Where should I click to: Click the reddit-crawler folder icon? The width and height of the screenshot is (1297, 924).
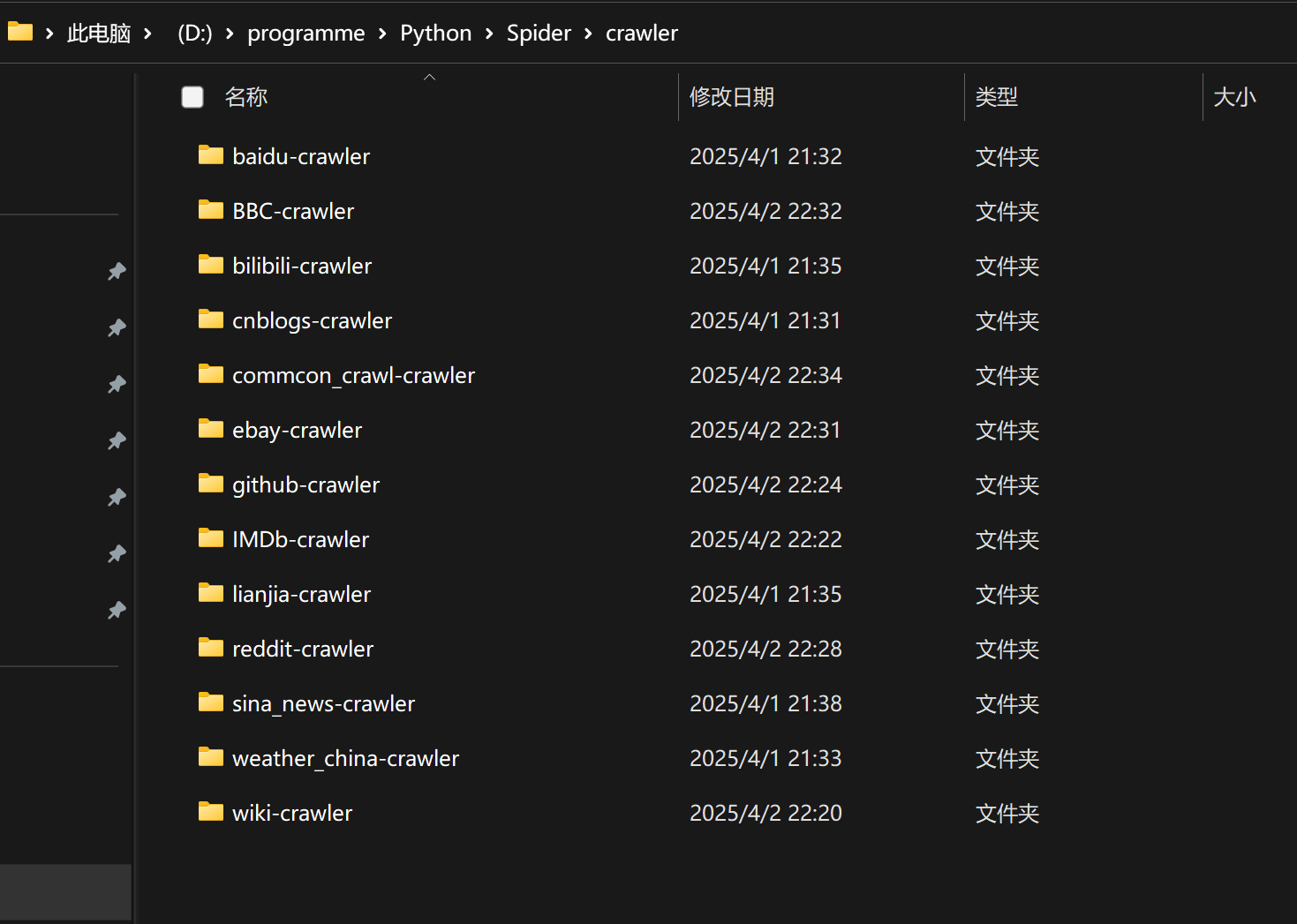pos(211,648)
